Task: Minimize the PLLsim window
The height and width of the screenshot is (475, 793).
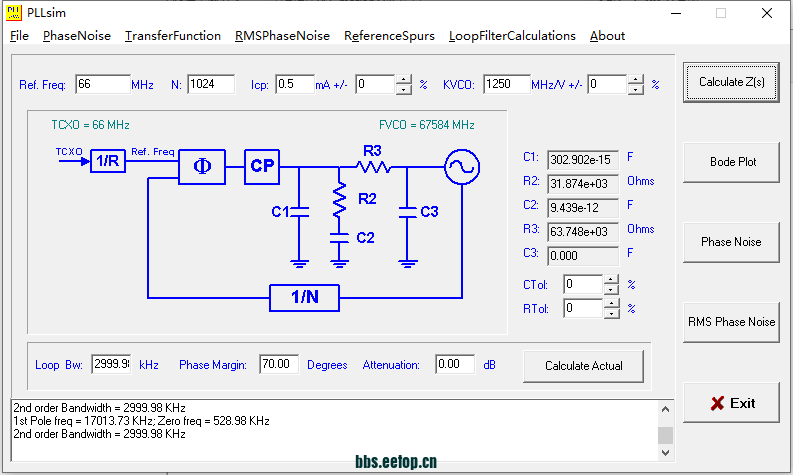Action: coord(676,13)
